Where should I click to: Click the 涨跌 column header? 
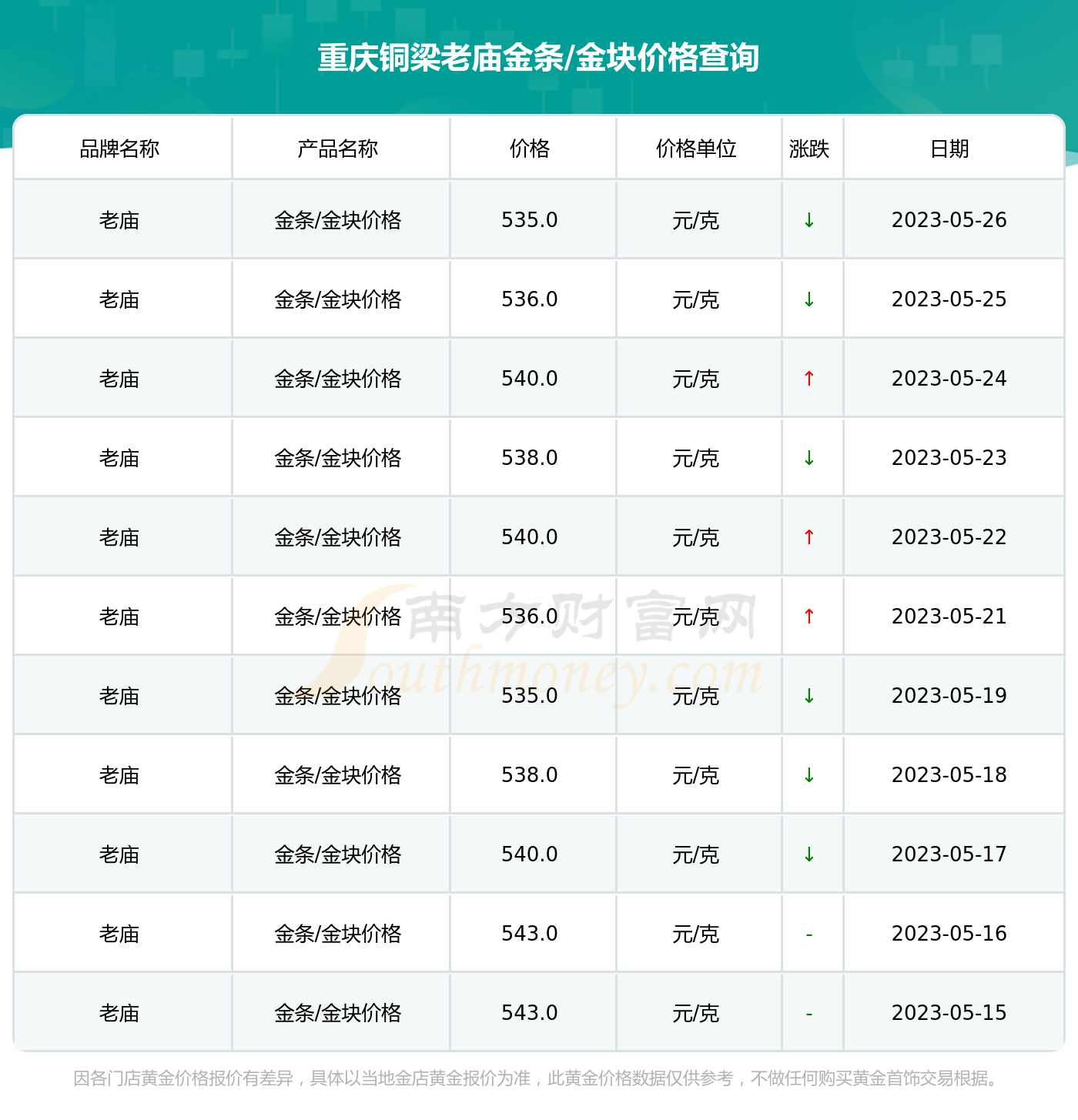(809, 149)
